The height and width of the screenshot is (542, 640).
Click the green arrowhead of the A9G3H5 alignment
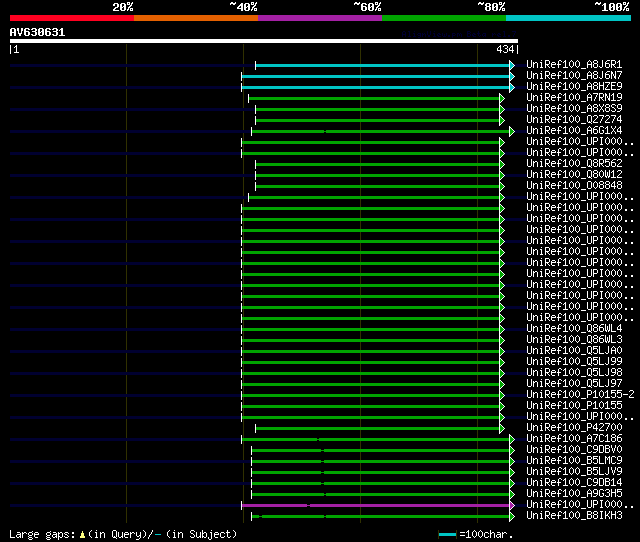[512, 495]
